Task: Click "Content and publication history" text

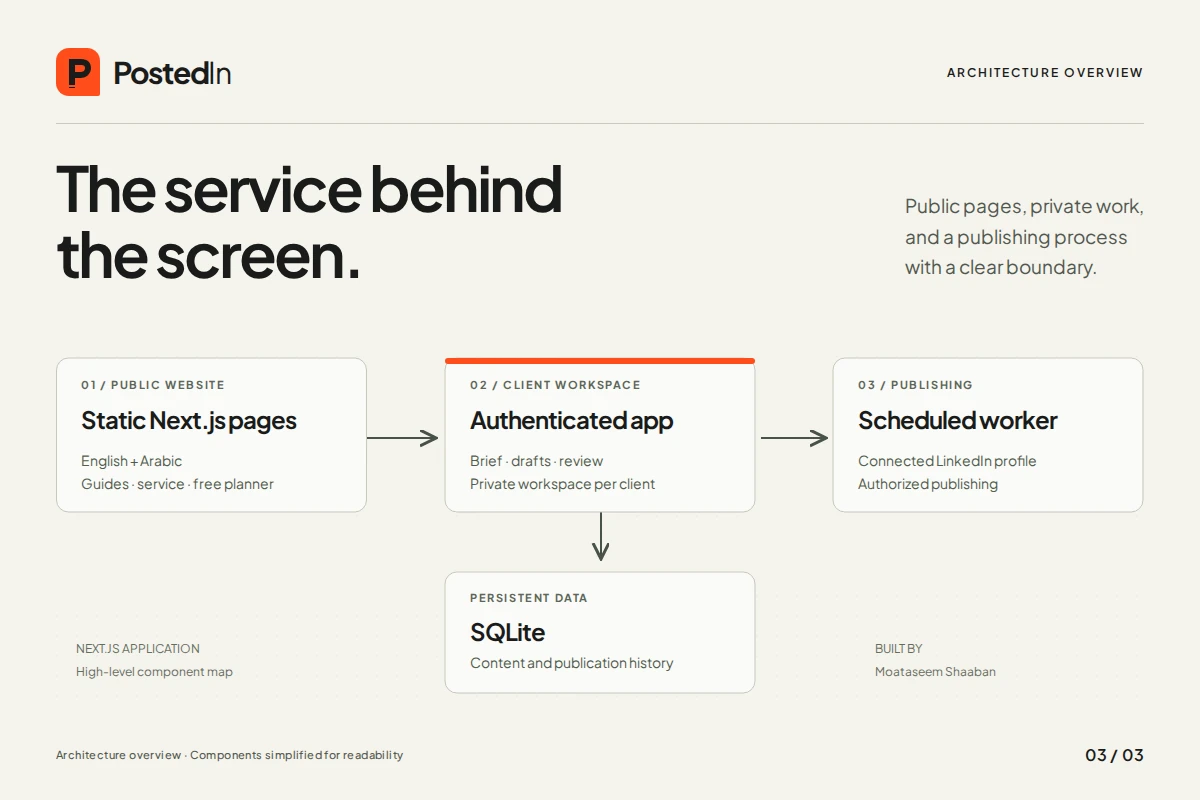Action: point(572,663)
